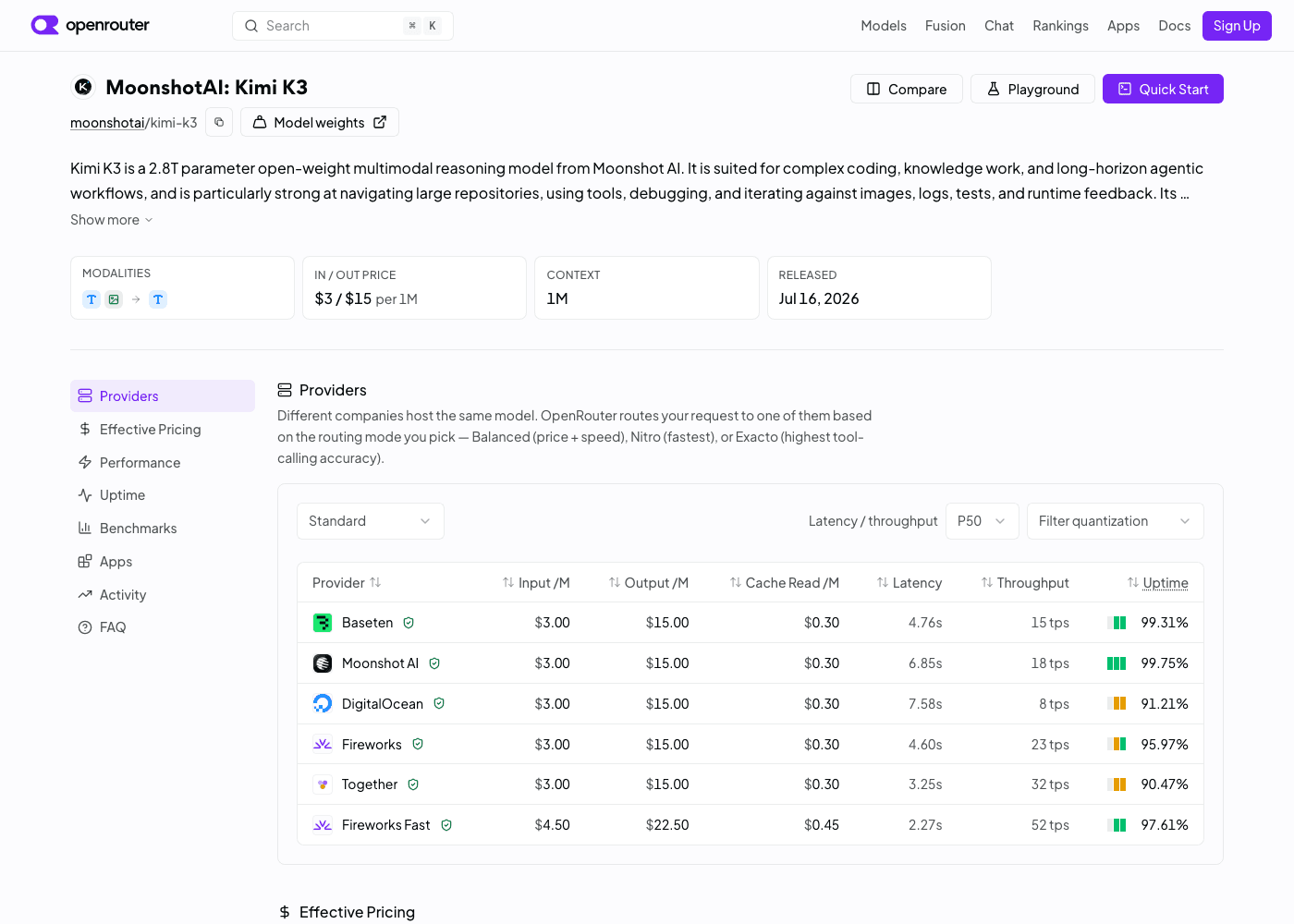The width and height of the screenshot is (1294, 924).
Task: Open Rankings in top navigation
Action: pyautogui.click(x=1060, y=26)
